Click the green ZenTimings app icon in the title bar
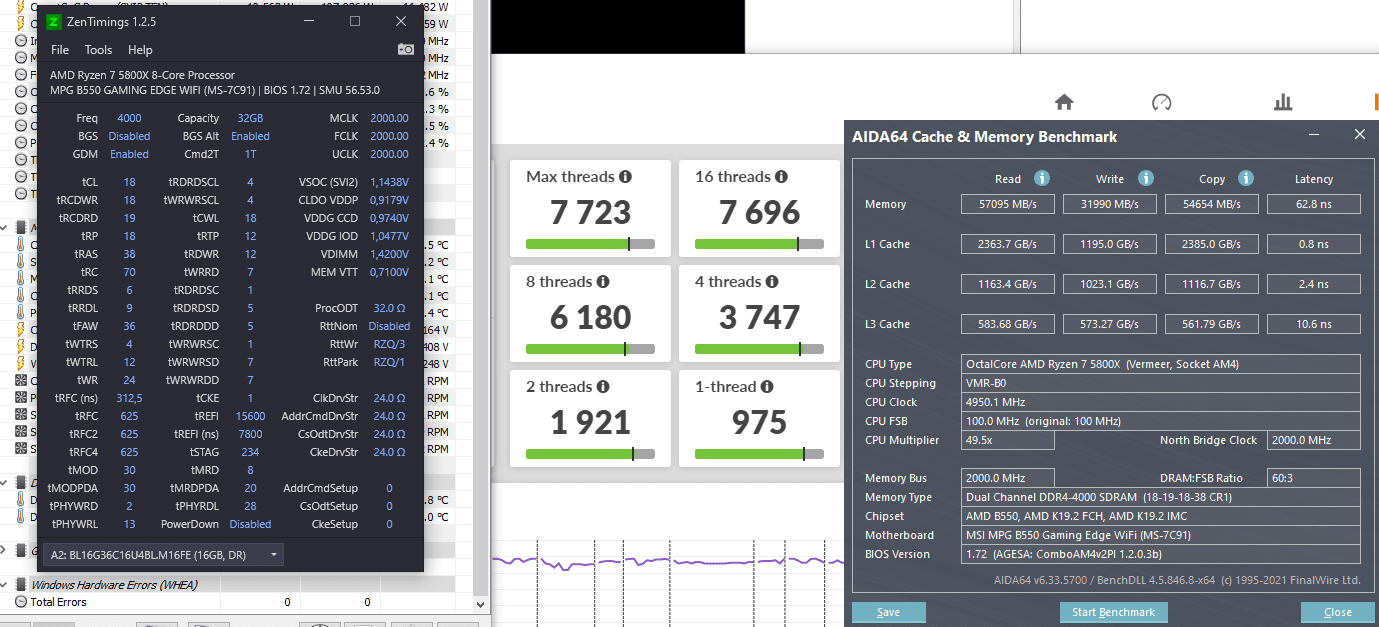 click(54, 21)
